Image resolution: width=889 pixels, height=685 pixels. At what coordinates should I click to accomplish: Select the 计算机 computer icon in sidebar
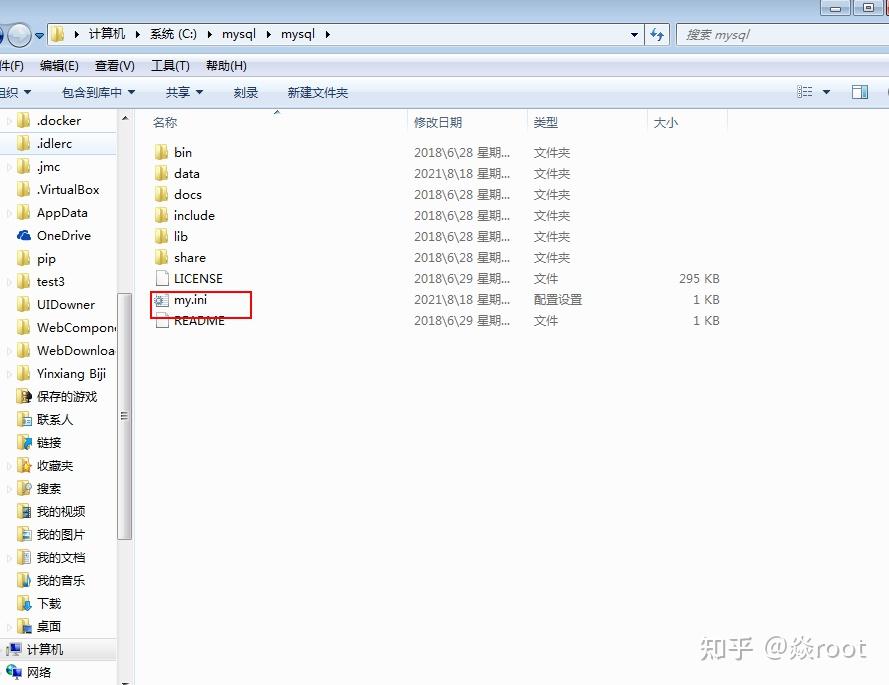coord(14,649)
